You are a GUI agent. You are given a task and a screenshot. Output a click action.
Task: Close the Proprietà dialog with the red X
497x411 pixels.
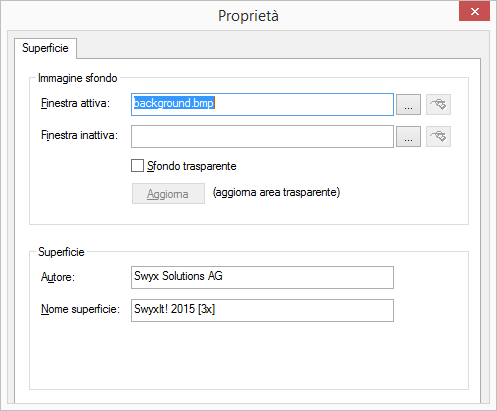(474, 12)
